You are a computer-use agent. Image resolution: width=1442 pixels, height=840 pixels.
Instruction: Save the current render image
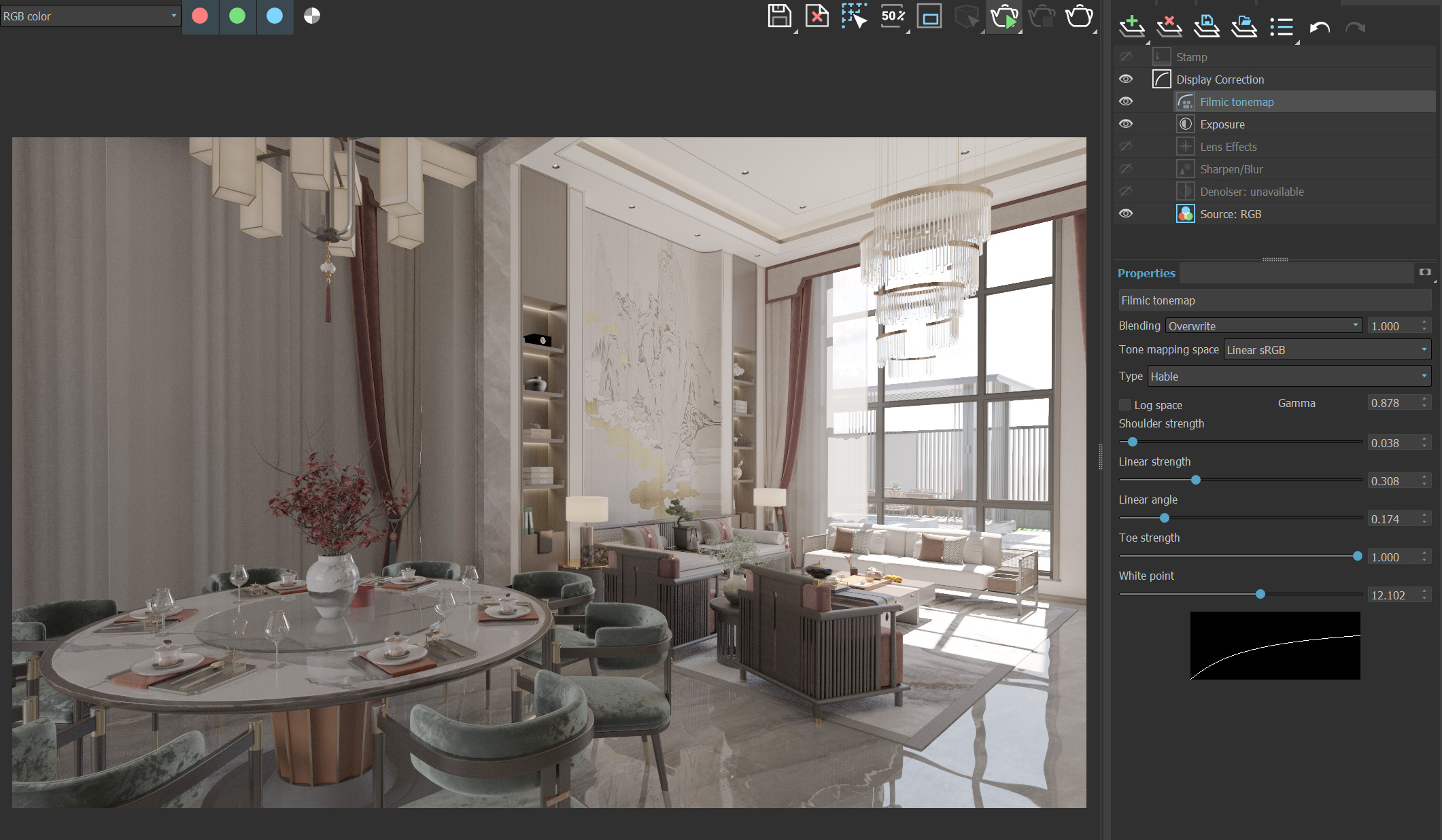[x=780, y=16]
